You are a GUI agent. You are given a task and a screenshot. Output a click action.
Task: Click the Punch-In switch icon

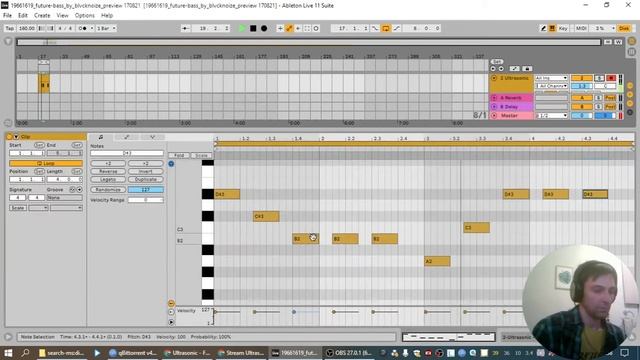point(375,28)
